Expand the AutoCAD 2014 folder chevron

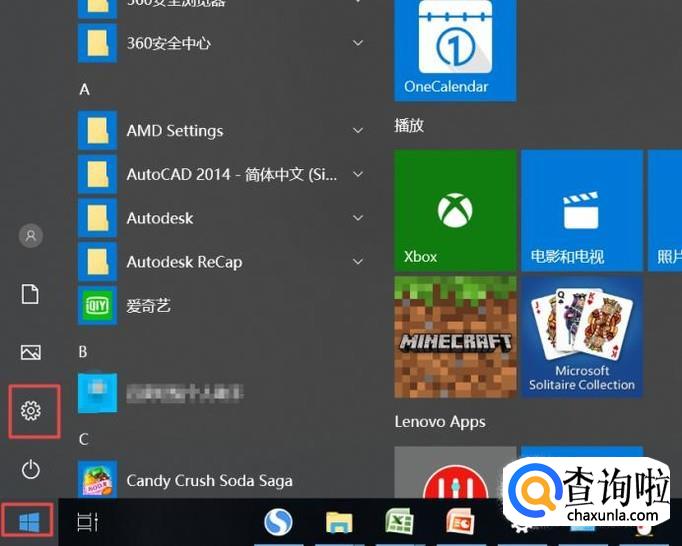click(358, 174)
